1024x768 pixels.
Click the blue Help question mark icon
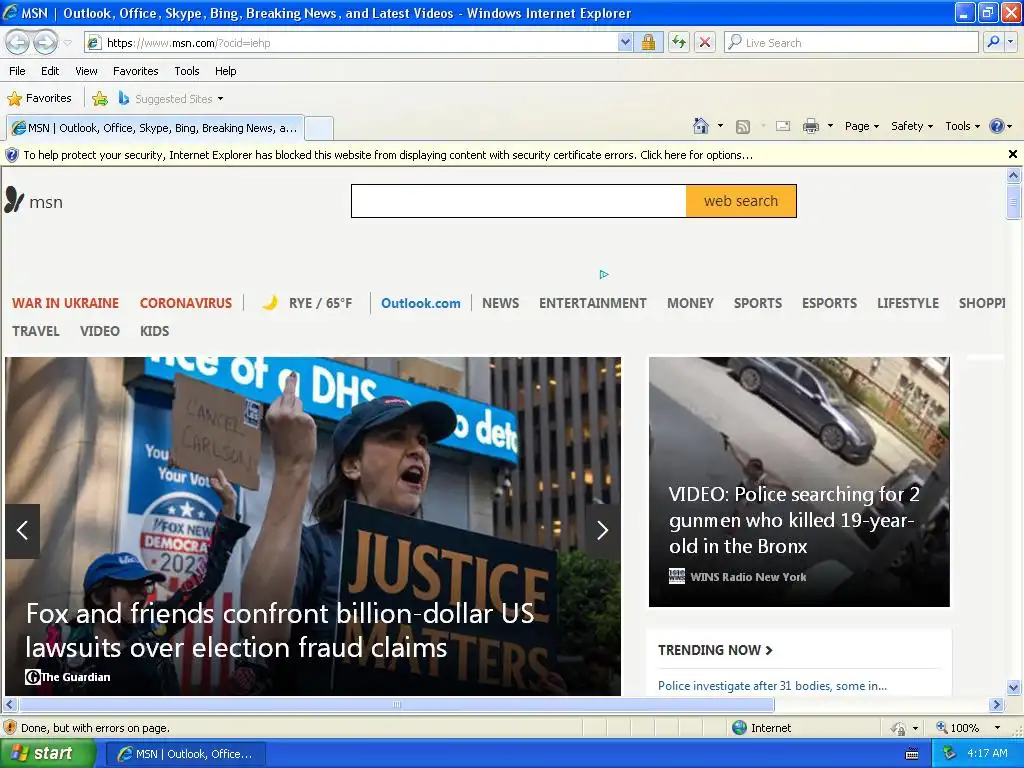[997, 126]
